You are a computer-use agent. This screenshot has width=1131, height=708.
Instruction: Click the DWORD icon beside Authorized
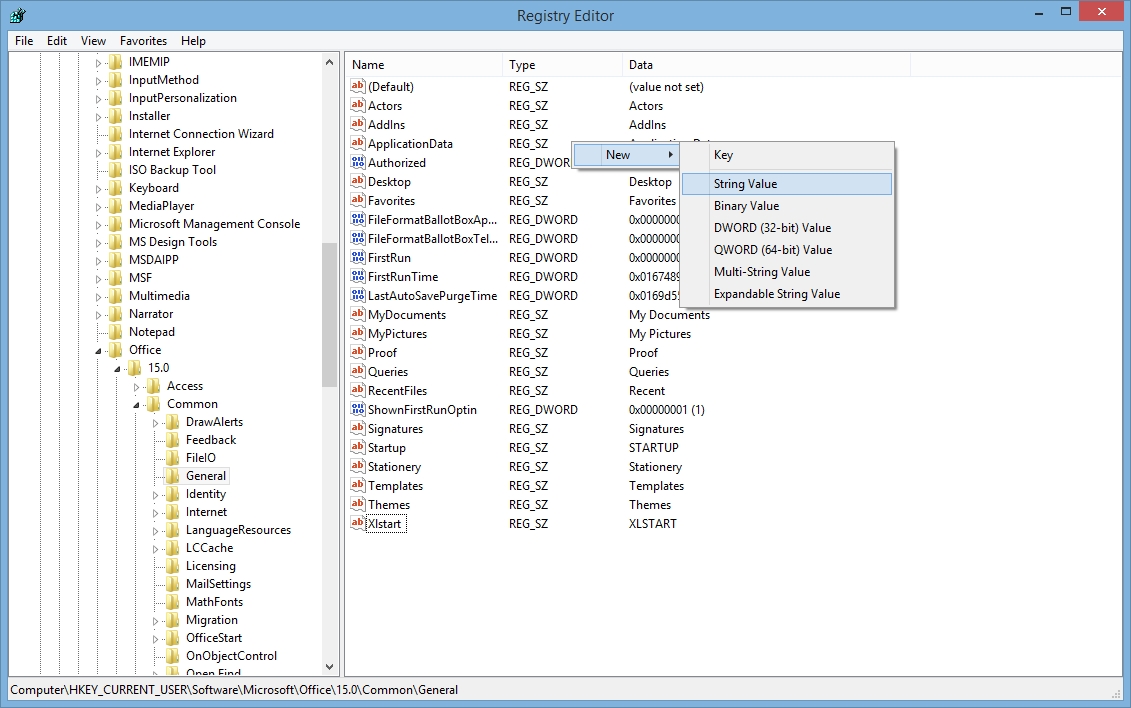(x=358, y=162)
